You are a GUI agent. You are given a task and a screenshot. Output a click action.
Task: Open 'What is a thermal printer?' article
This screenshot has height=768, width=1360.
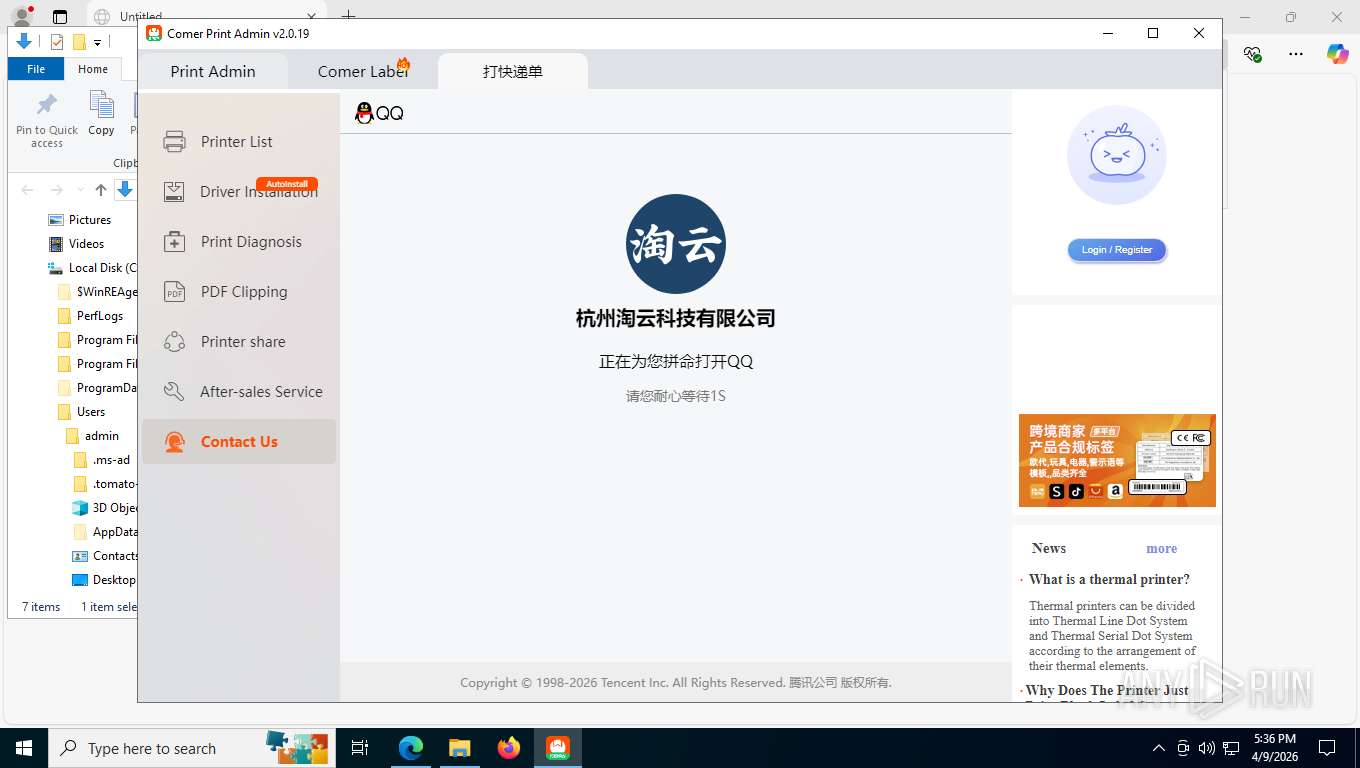(1109, 580)
